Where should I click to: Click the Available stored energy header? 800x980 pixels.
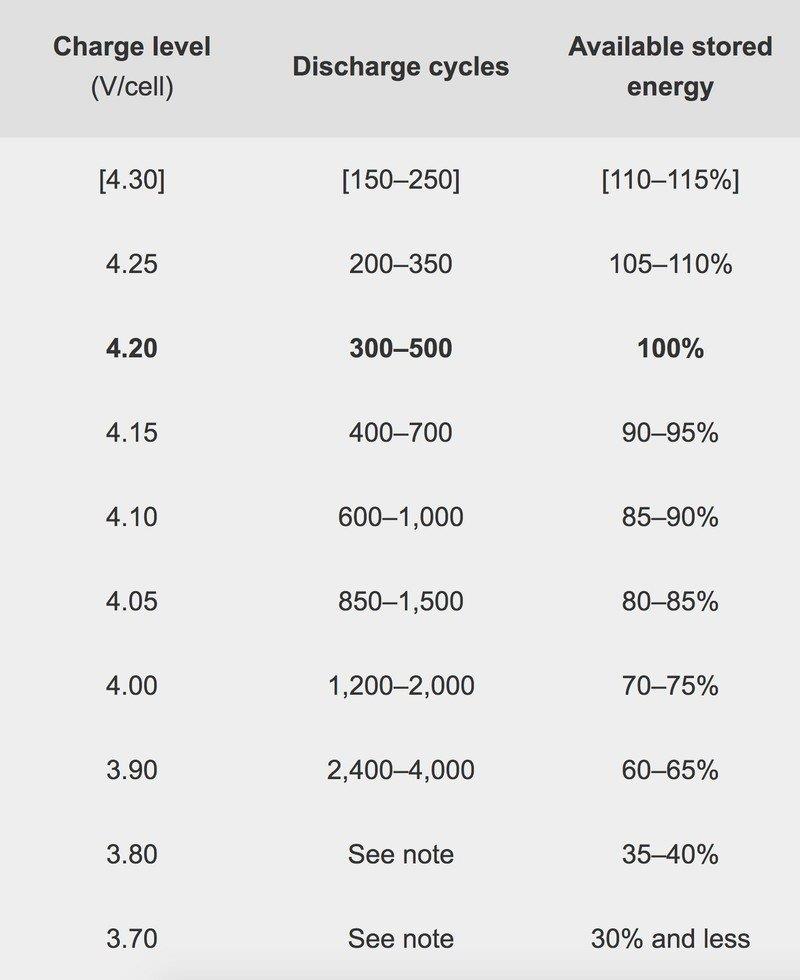coord(670,66)
